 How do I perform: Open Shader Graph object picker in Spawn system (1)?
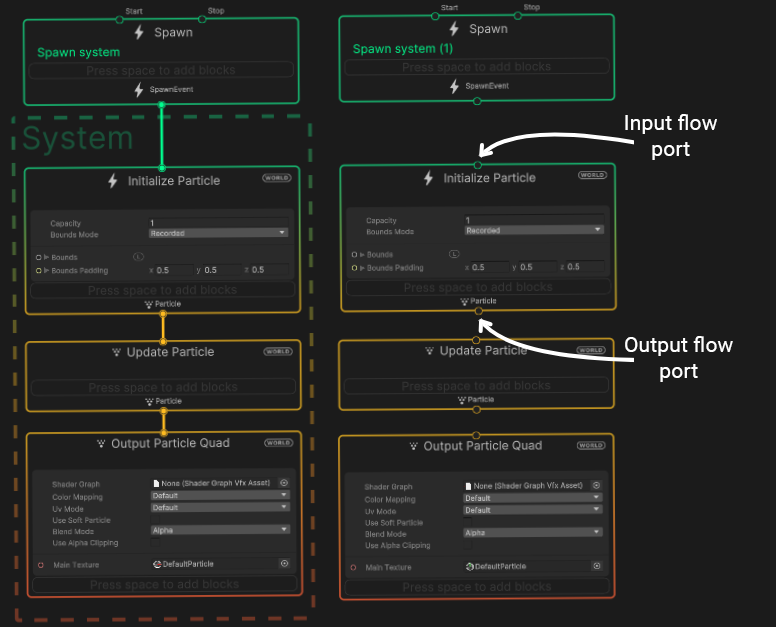(596, 485)
